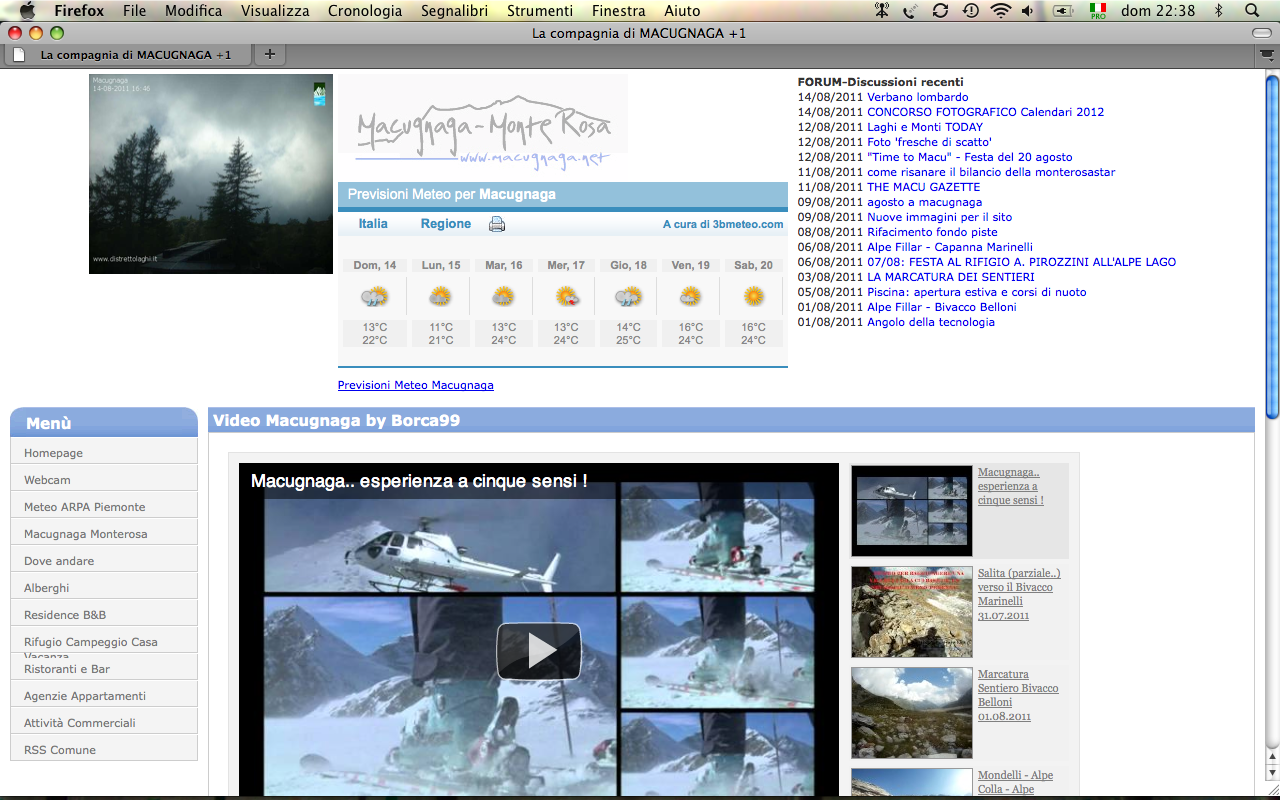The width and height of the screenshot is (1280, 800).
Task: Click the Lun, 15 weather icon
Action: coord(440,297)
